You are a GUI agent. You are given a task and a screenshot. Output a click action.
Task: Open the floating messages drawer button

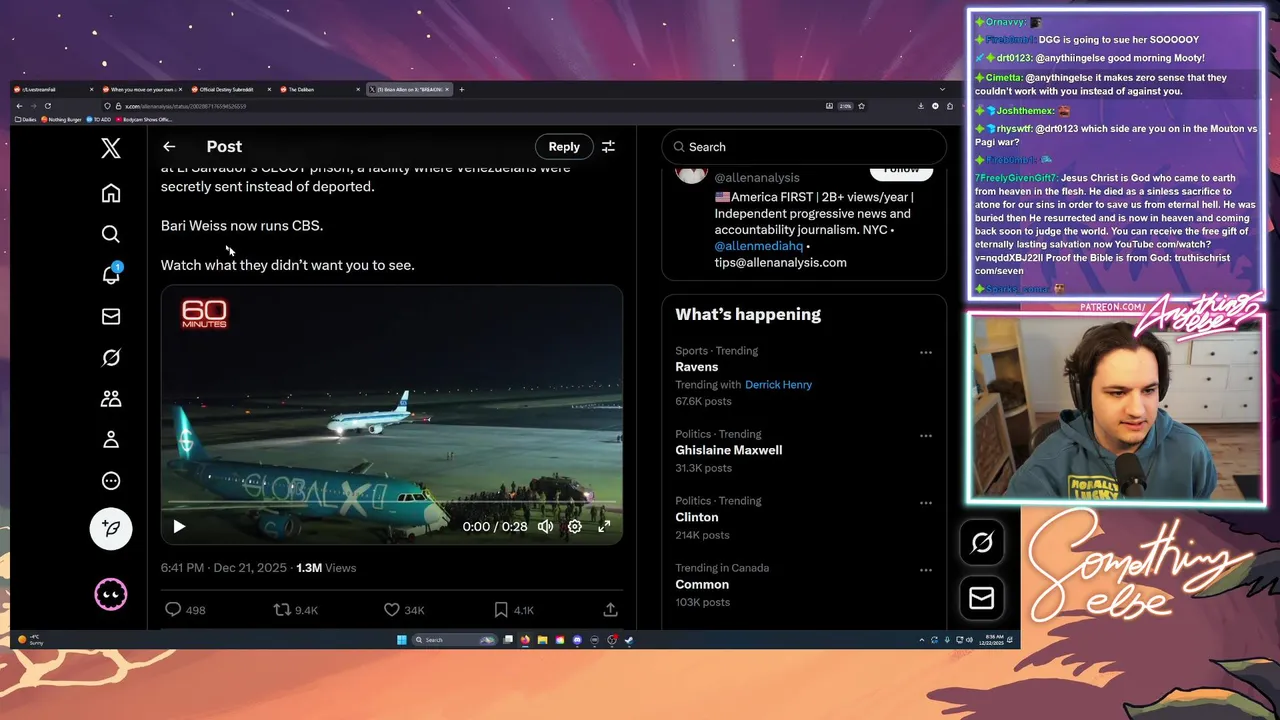point(982,598)
